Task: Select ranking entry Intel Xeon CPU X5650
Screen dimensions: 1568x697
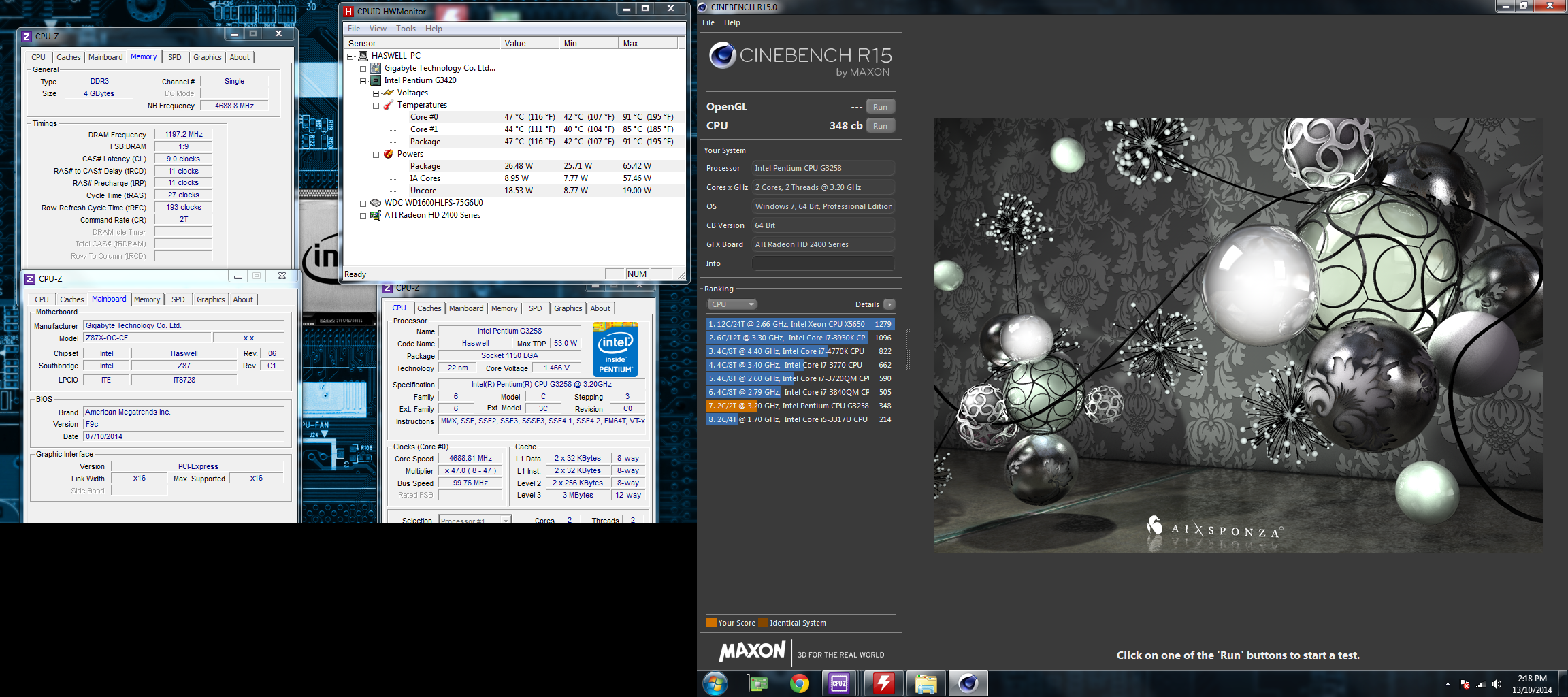Action: point(800,324)
